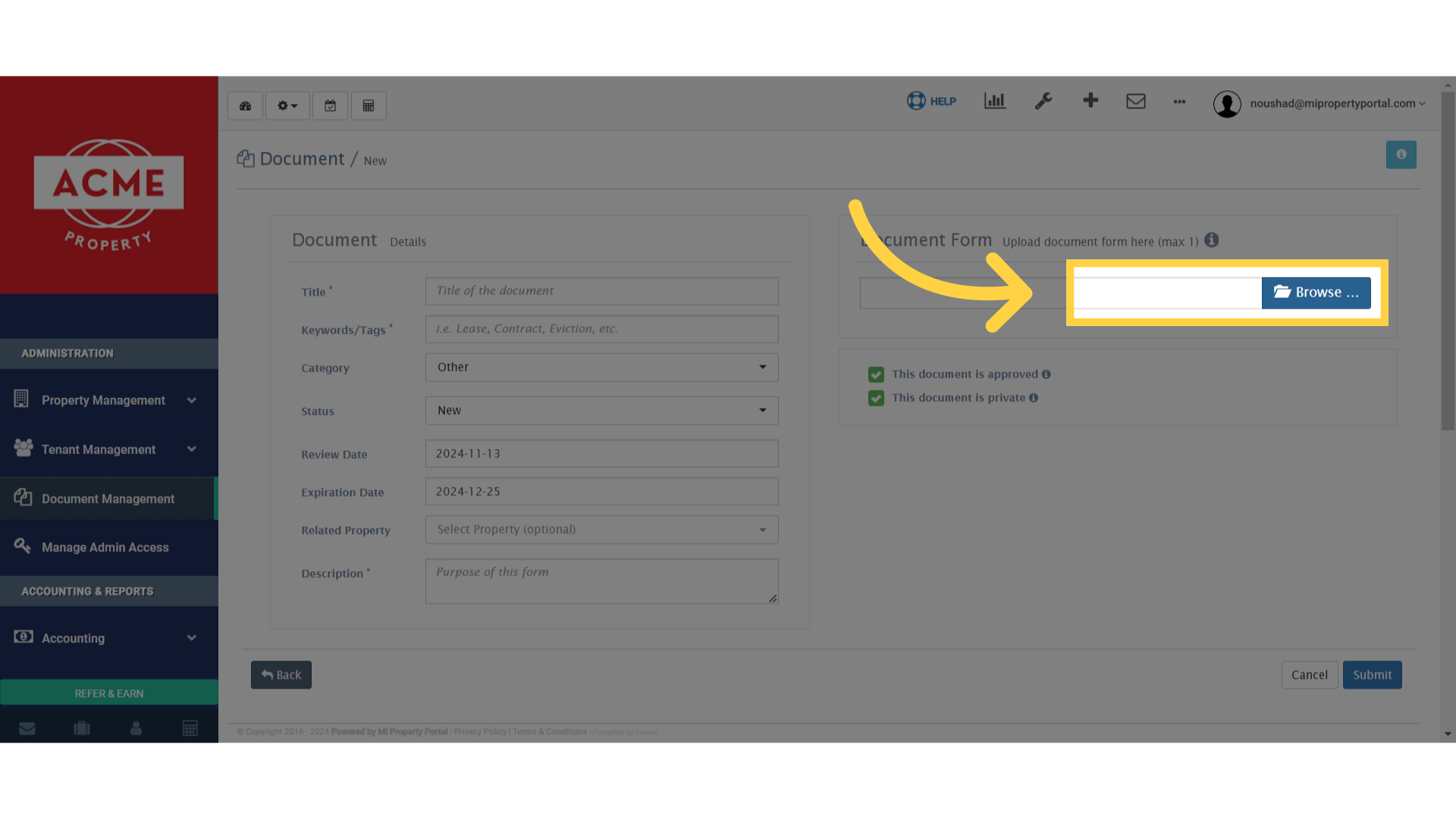Click the scrollbar down arrow
The height and width of the screenshot is (819, 1456).
coord(1448,734)
